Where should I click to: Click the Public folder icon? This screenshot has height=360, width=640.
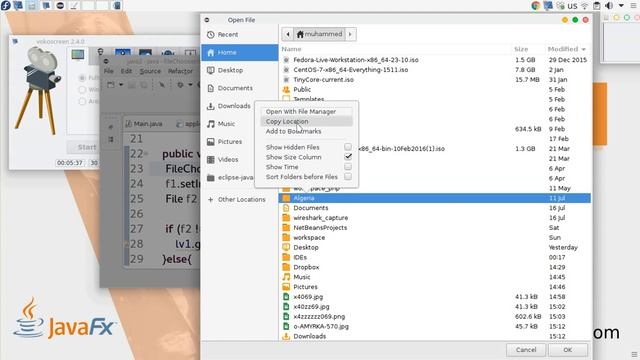pyautogui.click(x=286, y=89)
